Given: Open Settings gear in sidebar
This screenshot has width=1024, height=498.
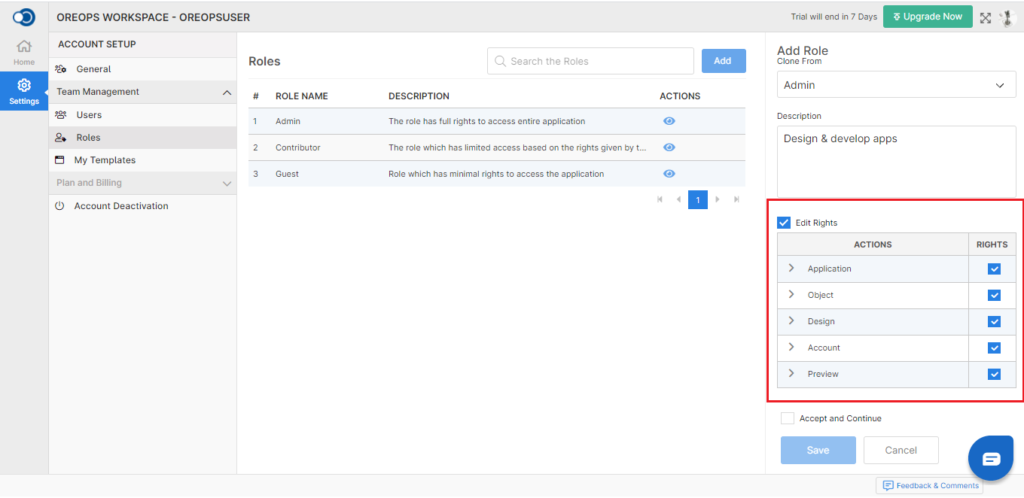Looking at the screenshot, I should click(24, 91).
